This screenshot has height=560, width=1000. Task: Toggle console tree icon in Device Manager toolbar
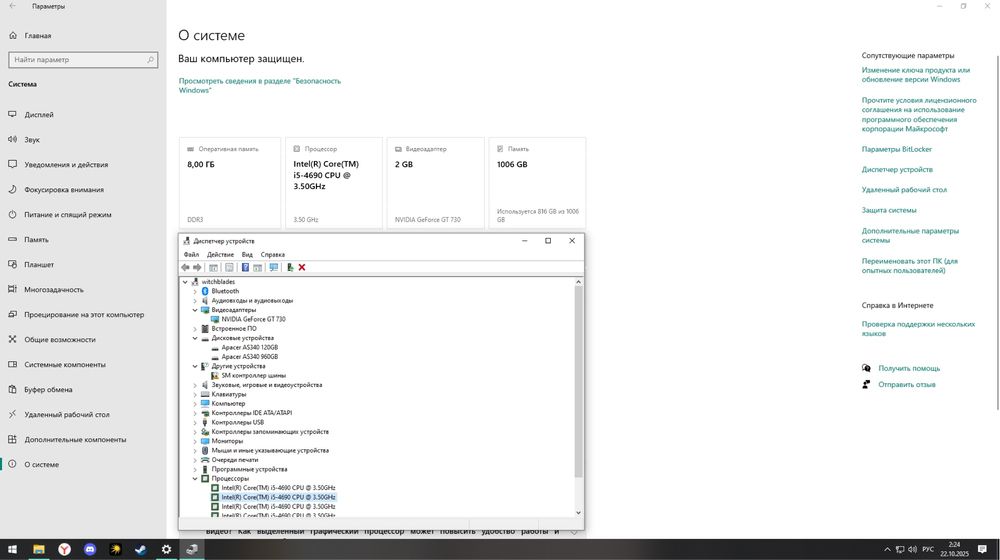[x=214, y=267]
